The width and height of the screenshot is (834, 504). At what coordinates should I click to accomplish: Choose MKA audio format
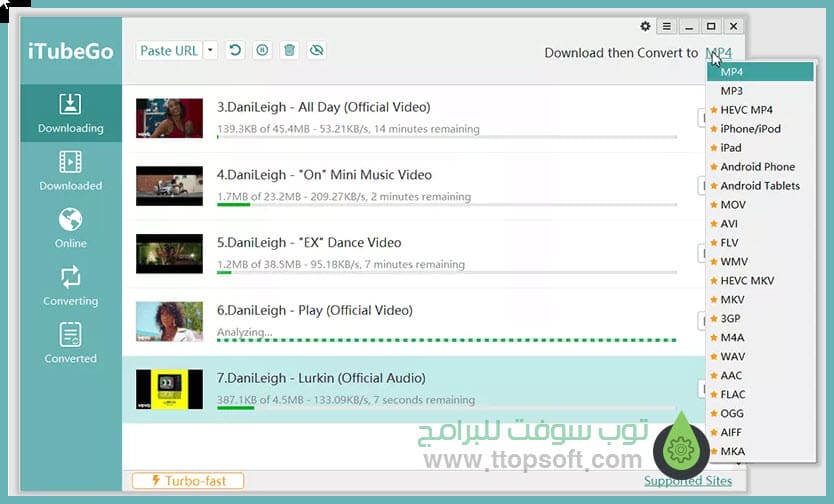point(761,451)
